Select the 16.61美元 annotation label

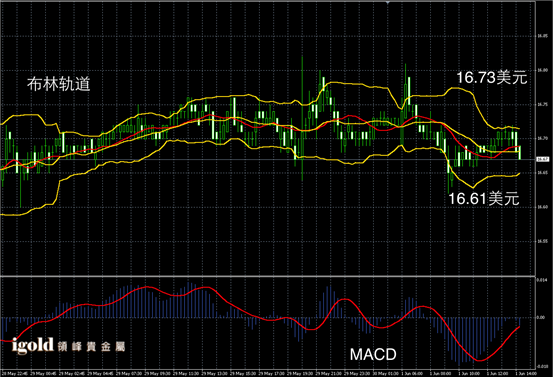484,199
